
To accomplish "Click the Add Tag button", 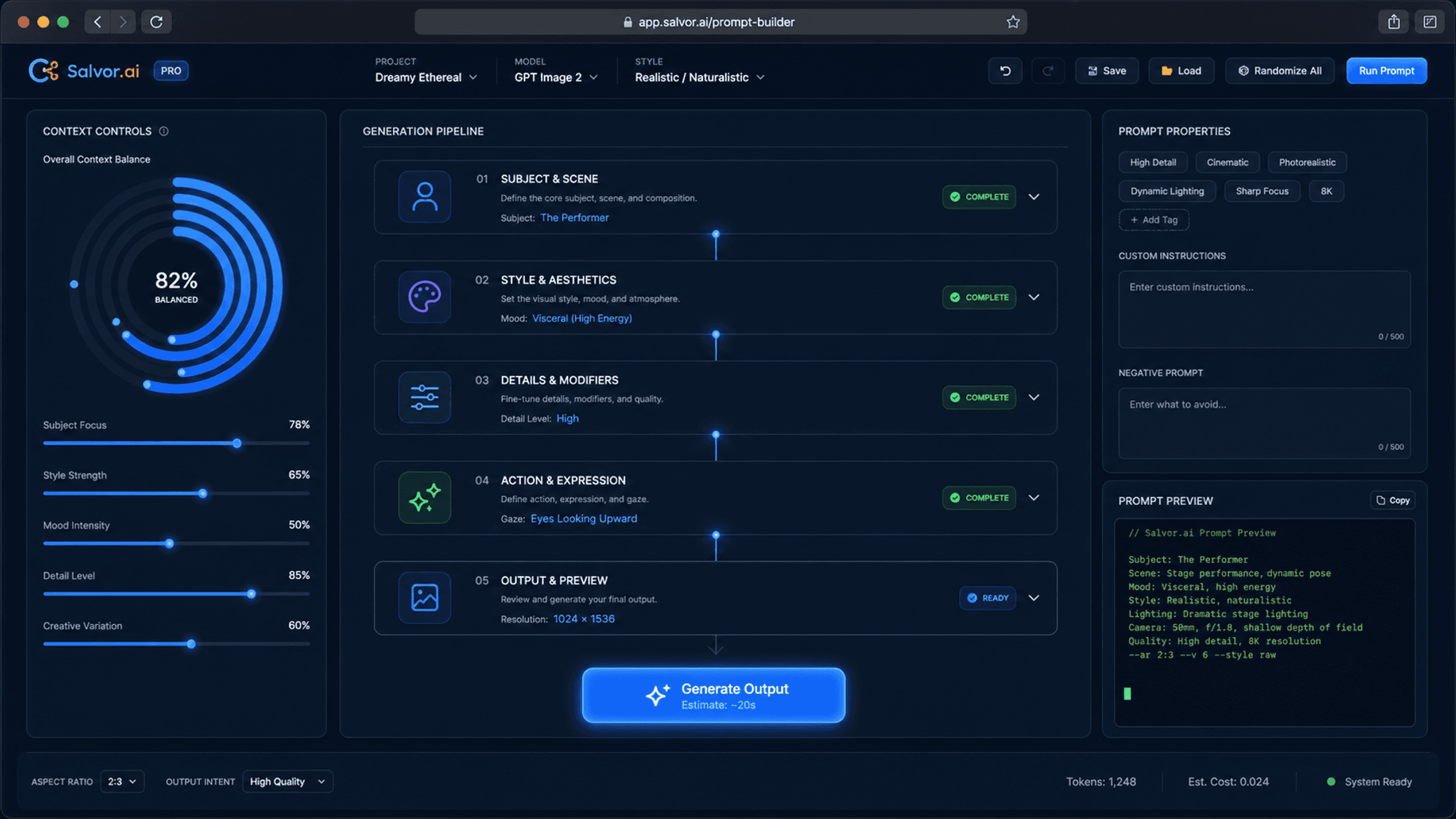I will (1154, 220).
